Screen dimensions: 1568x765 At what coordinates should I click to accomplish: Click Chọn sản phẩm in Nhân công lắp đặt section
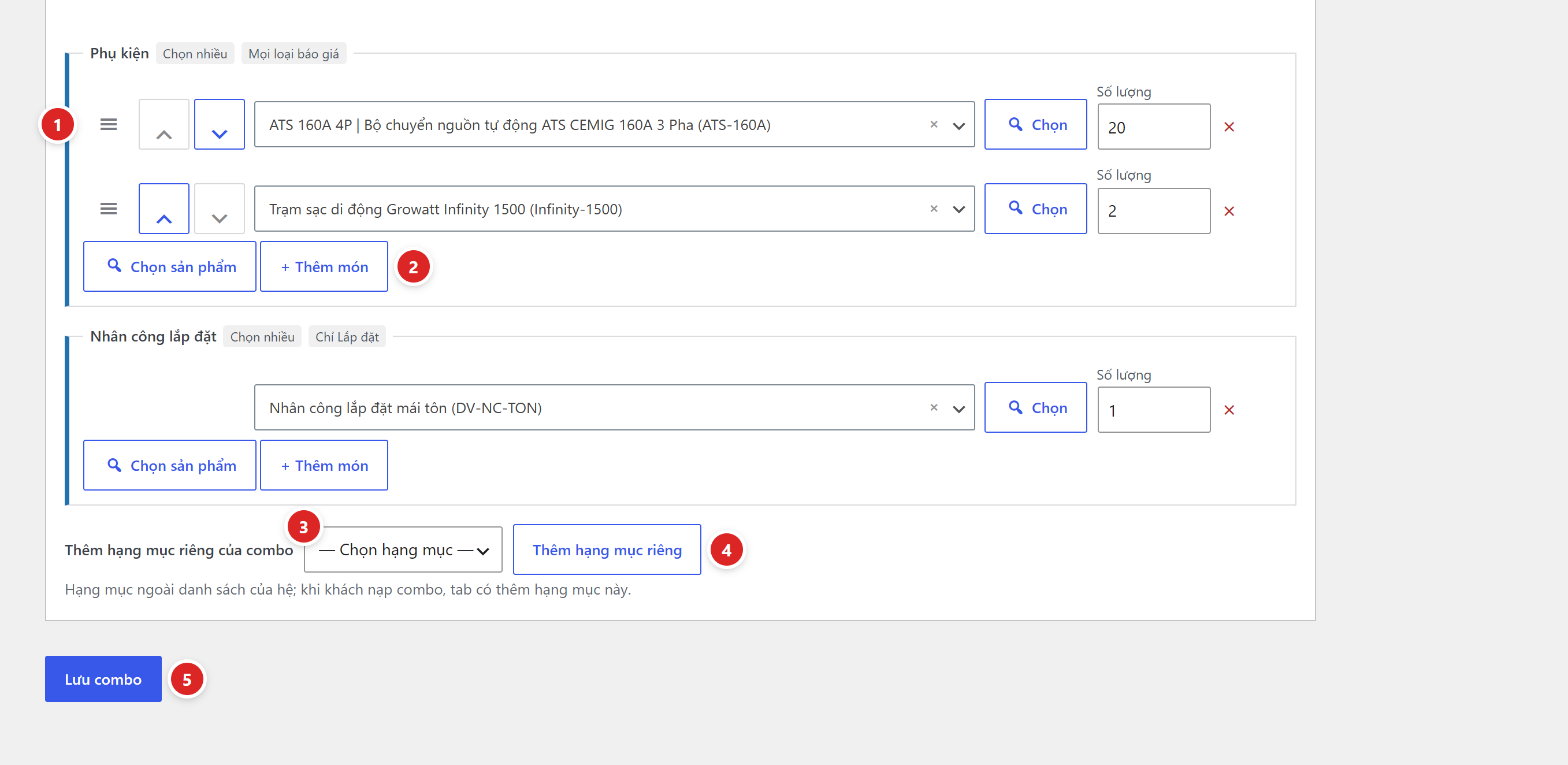[170, 465]
